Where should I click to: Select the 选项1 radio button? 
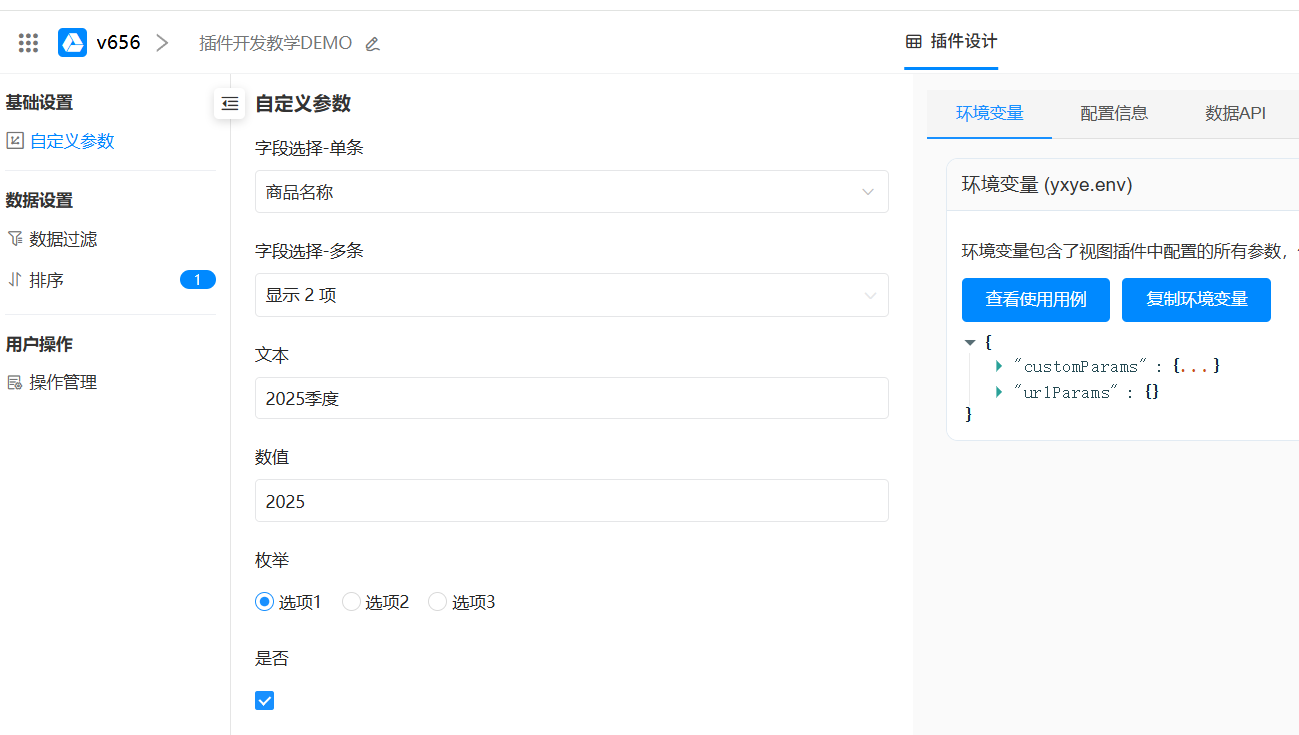click(x=264, y=602)
